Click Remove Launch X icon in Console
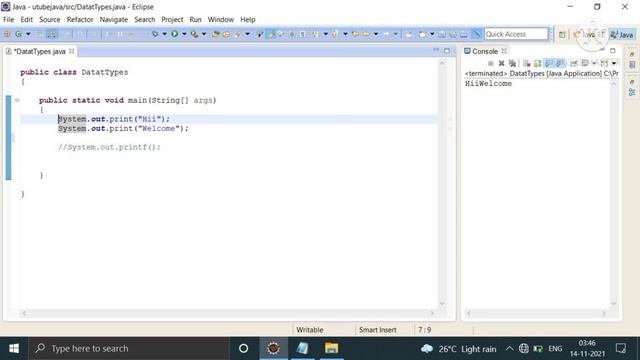The height and width of the screenshot is (360, 640). pyautogui.click(x=501, y=63)
